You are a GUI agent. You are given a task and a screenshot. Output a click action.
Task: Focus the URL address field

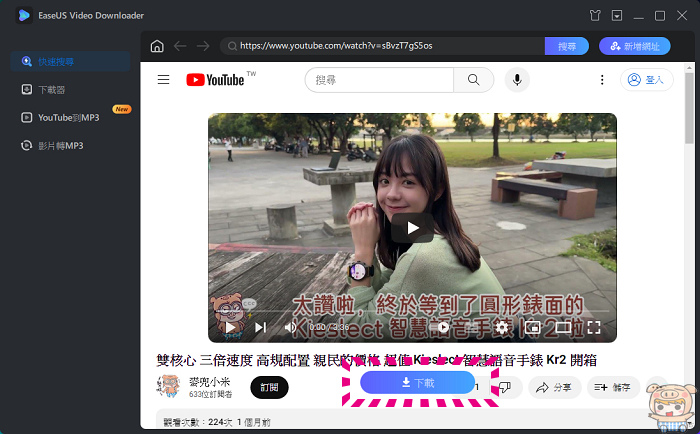382,46
